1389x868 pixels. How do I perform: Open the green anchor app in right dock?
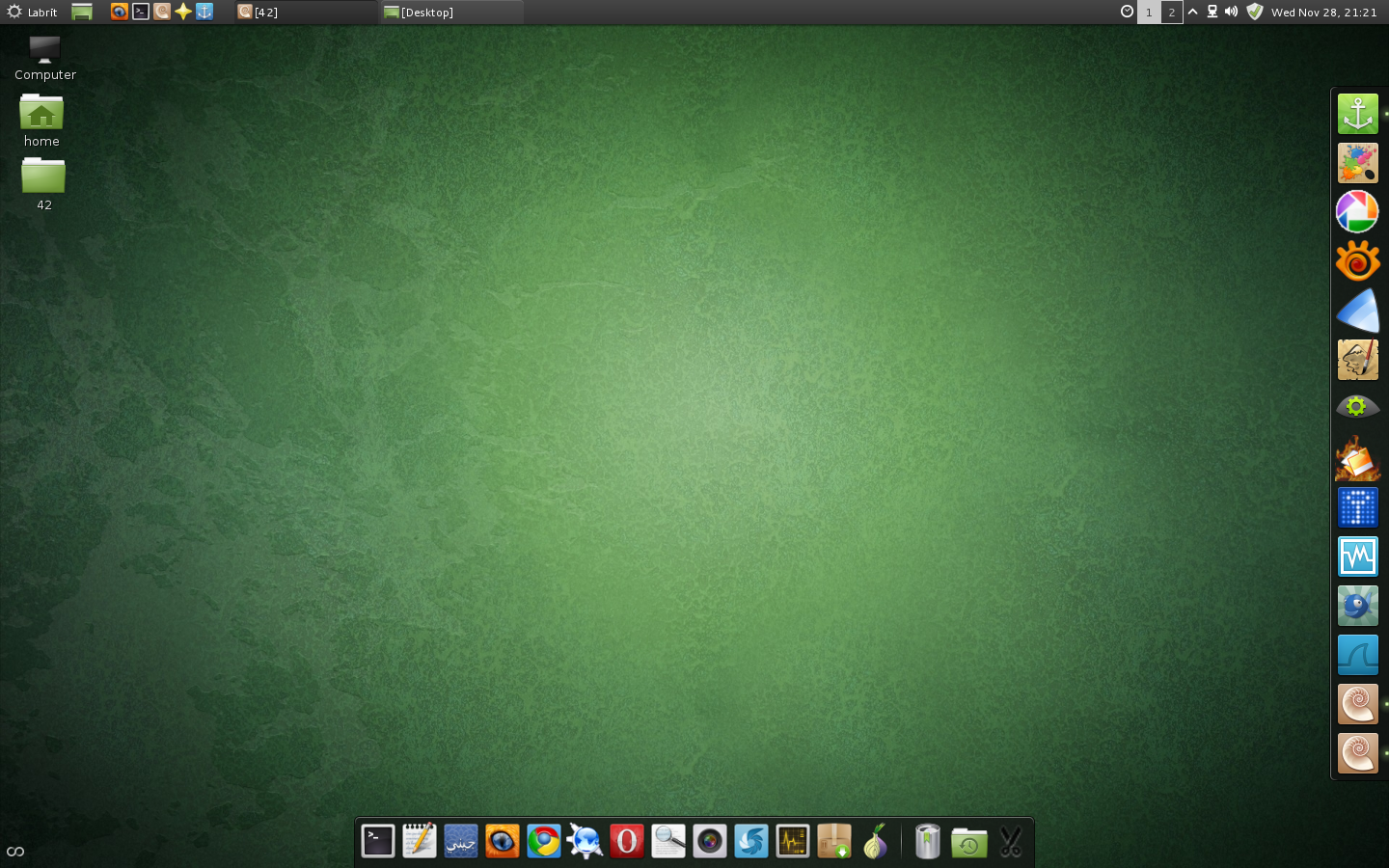point(1357,114)
